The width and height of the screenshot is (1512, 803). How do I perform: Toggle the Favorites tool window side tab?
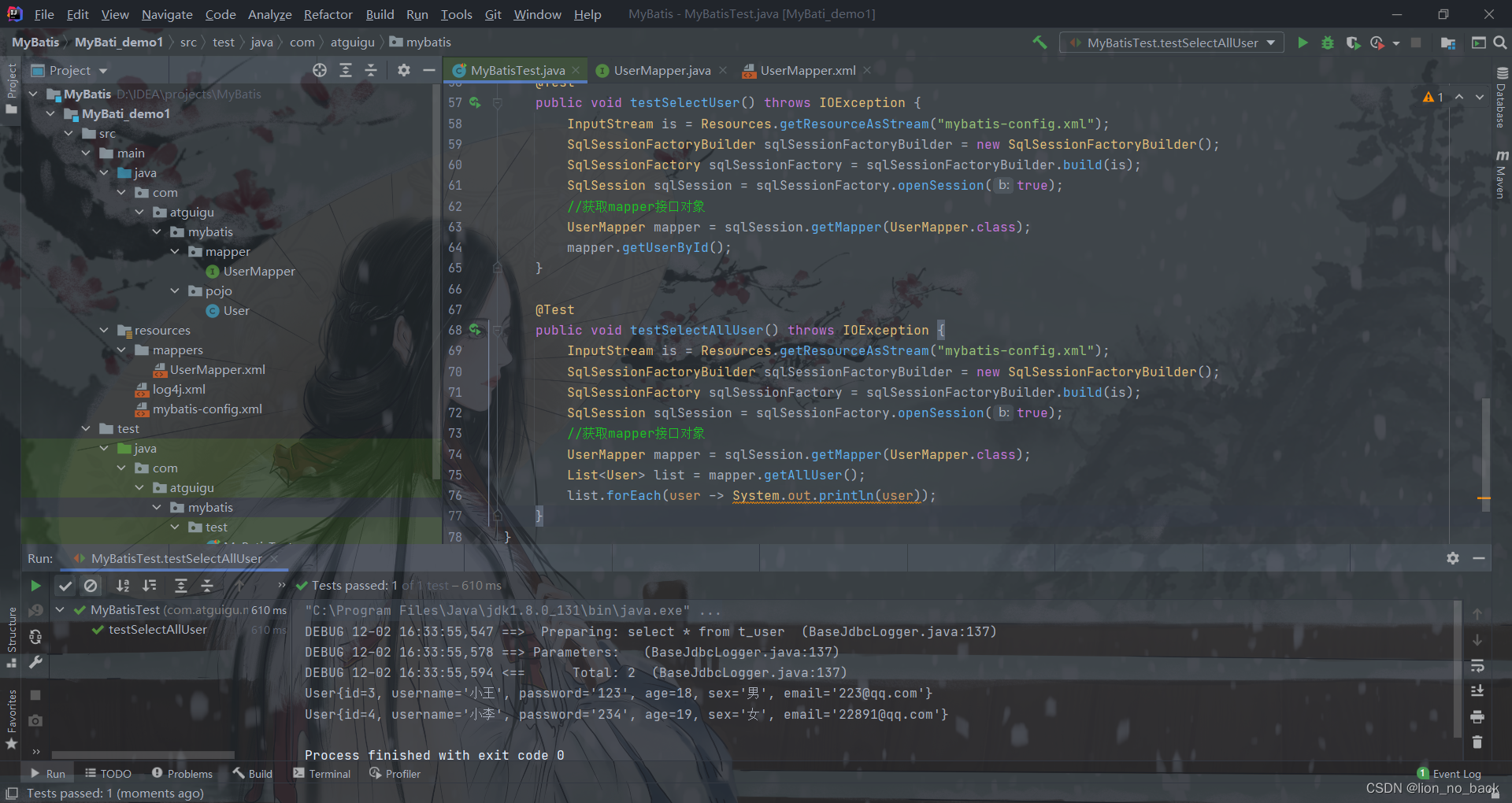tap(11, 720)
